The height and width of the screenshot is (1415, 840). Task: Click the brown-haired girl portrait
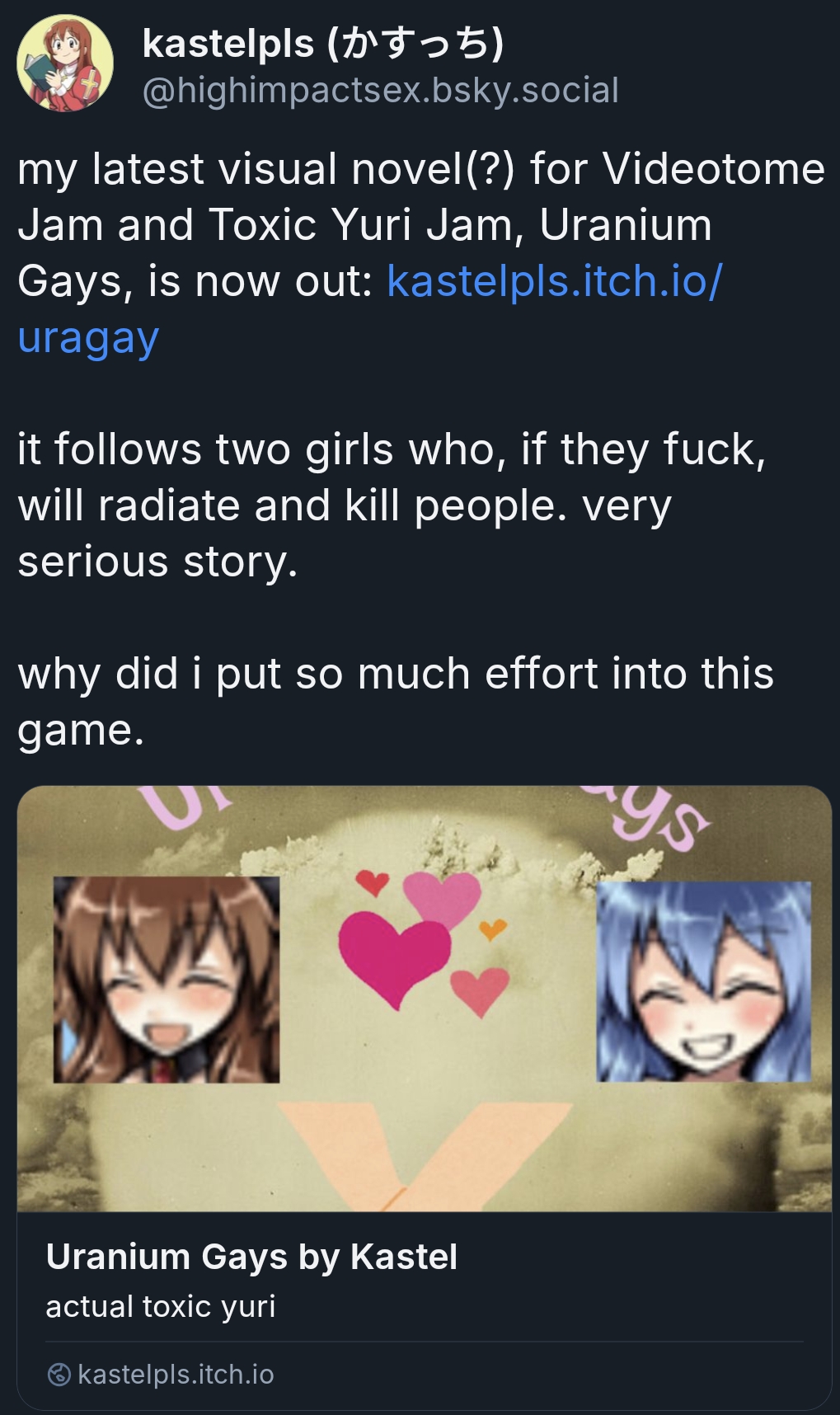pos(167,980)
